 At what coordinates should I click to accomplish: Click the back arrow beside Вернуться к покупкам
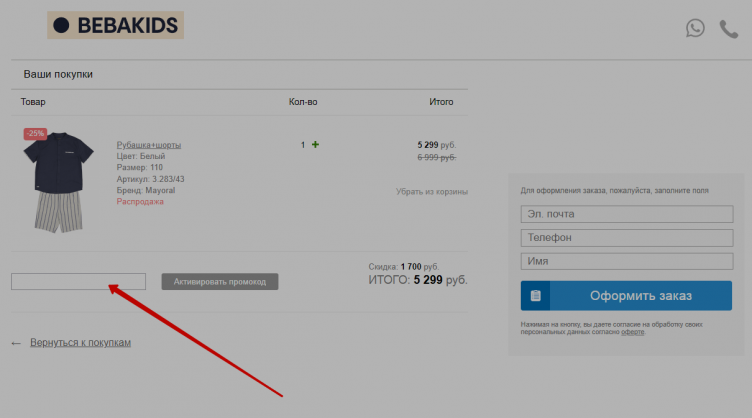[x=16, y=343]
